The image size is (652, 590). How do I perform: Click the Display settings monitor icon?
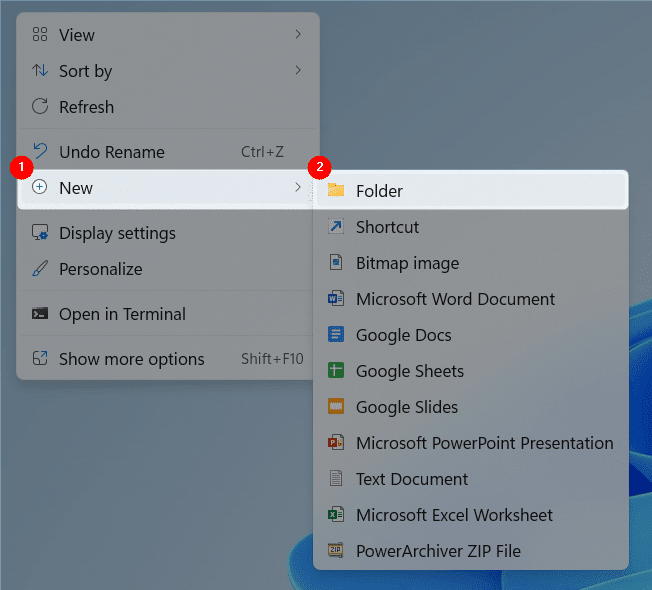coord(40,232)
